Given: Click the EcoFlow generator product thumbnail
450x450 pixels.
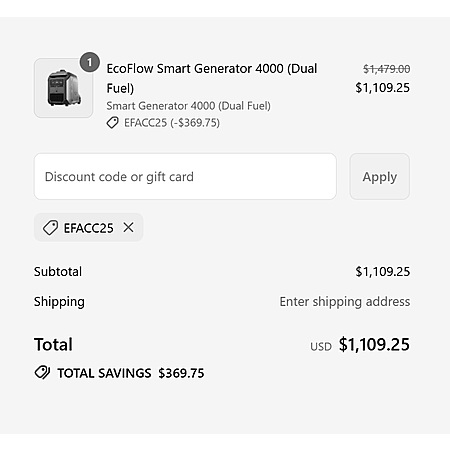Looking at the screenshot, I should tap(63, 88).
